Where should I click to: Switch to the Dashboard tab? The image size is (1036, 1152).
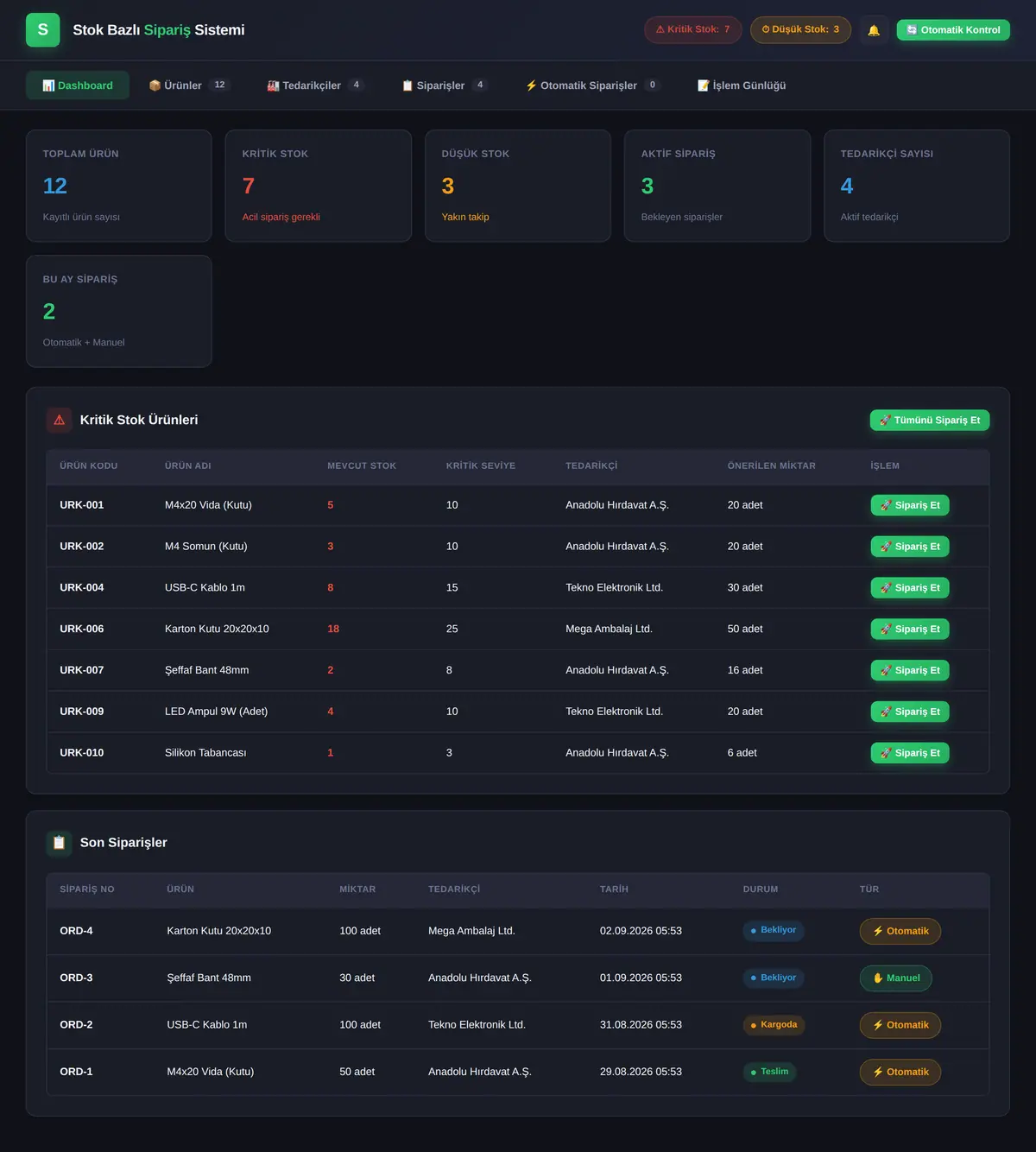tap(78, 85)
